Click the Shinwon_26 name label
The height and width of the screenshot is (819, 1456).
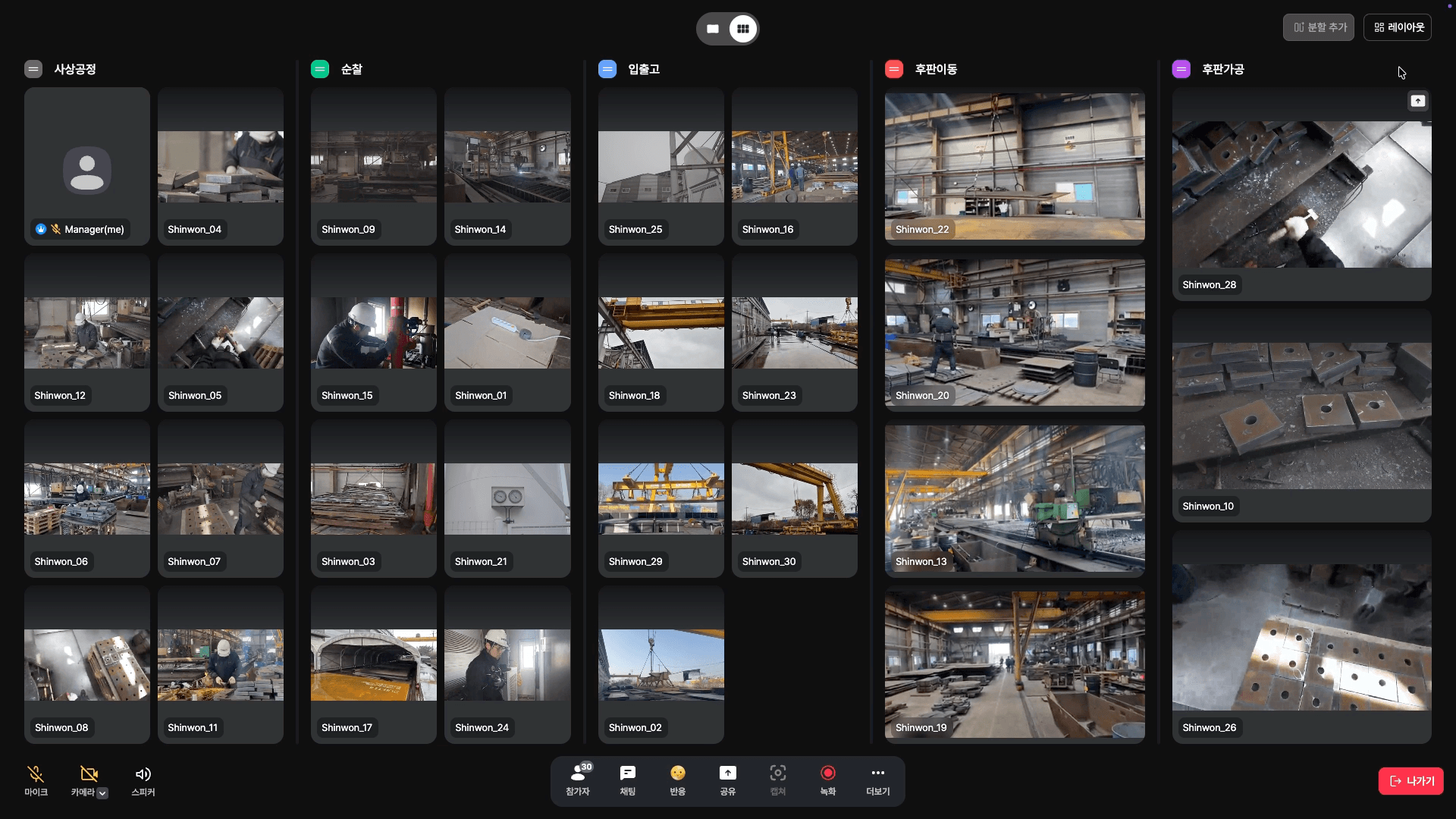click(1210, 728)
